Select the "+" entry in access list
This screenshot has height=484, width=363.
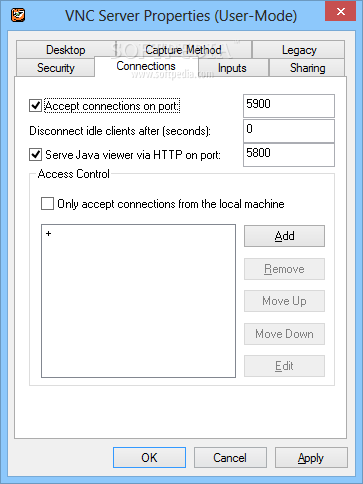click(x=49, y=233)
